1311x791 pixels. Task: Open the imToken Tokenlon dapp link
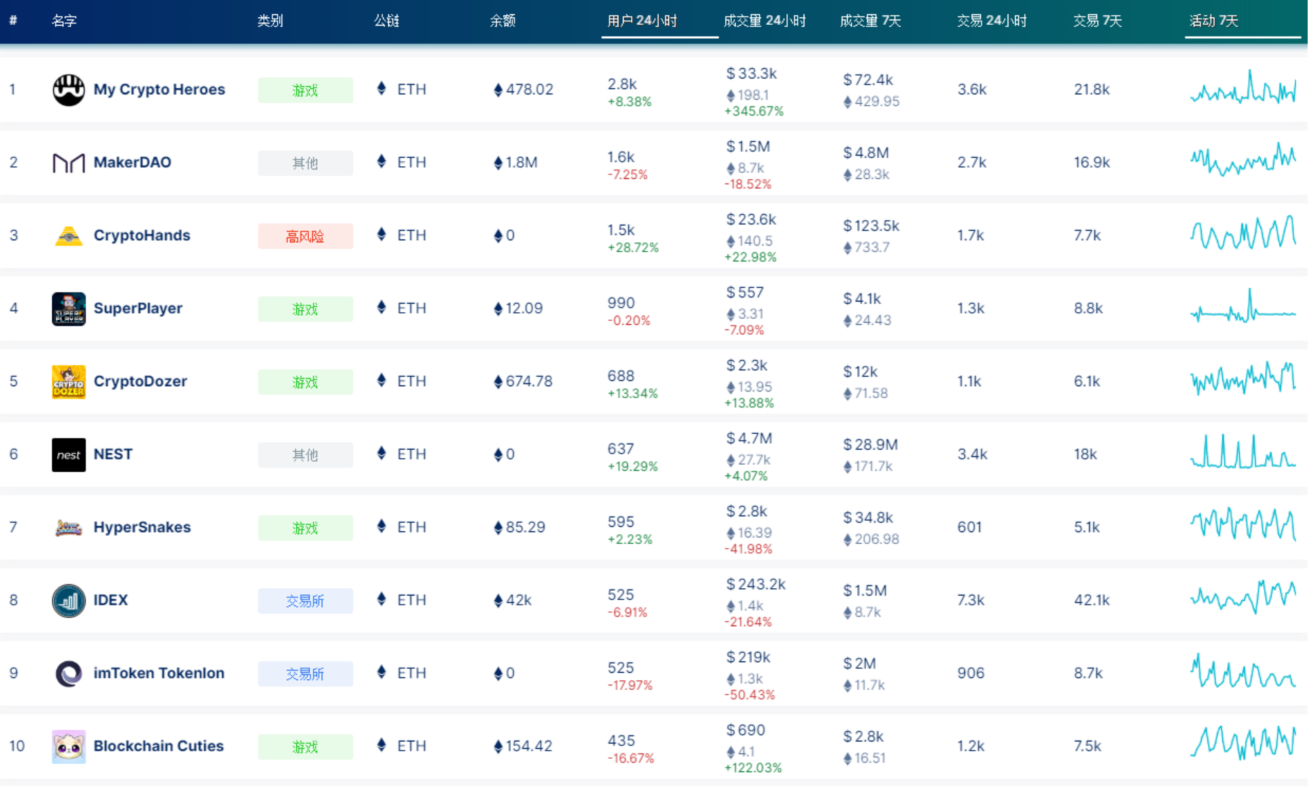[x=159, y=674]
